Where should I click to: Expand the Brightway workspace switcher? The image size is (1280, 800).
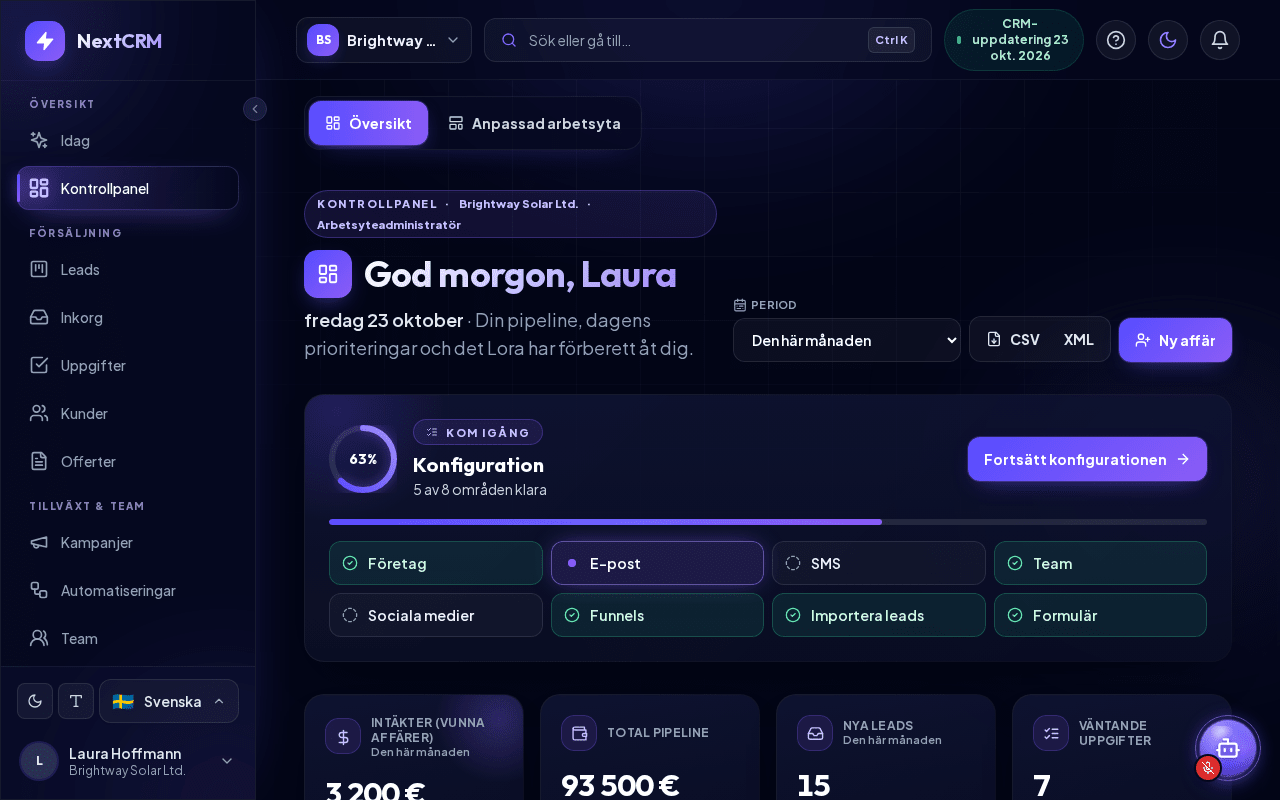pos(384,40)
